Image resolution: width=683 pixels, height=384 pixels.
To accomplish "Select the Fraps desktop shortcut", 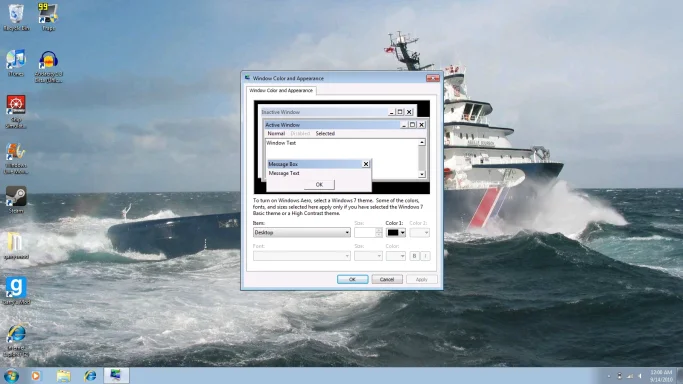I will pyautogui.click(x=48, y=17).
